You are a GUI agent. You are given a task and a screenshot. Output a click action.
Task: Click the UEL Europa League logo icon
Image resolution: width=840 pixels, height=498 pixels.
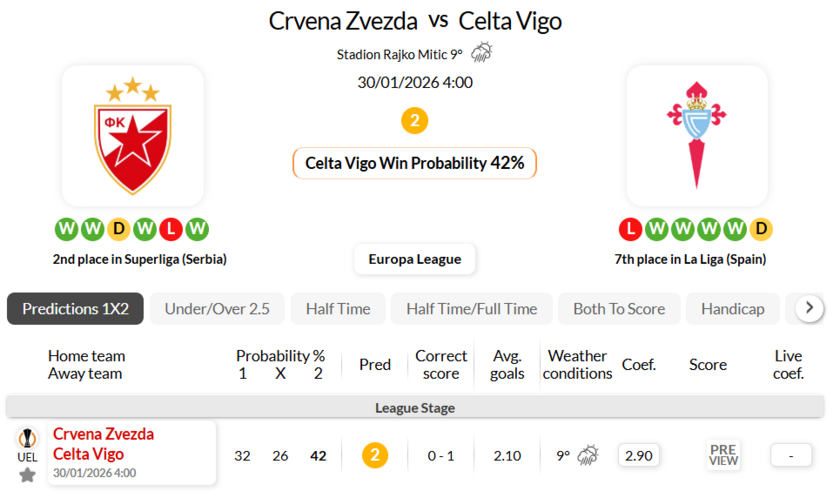(x=27, y=438)
